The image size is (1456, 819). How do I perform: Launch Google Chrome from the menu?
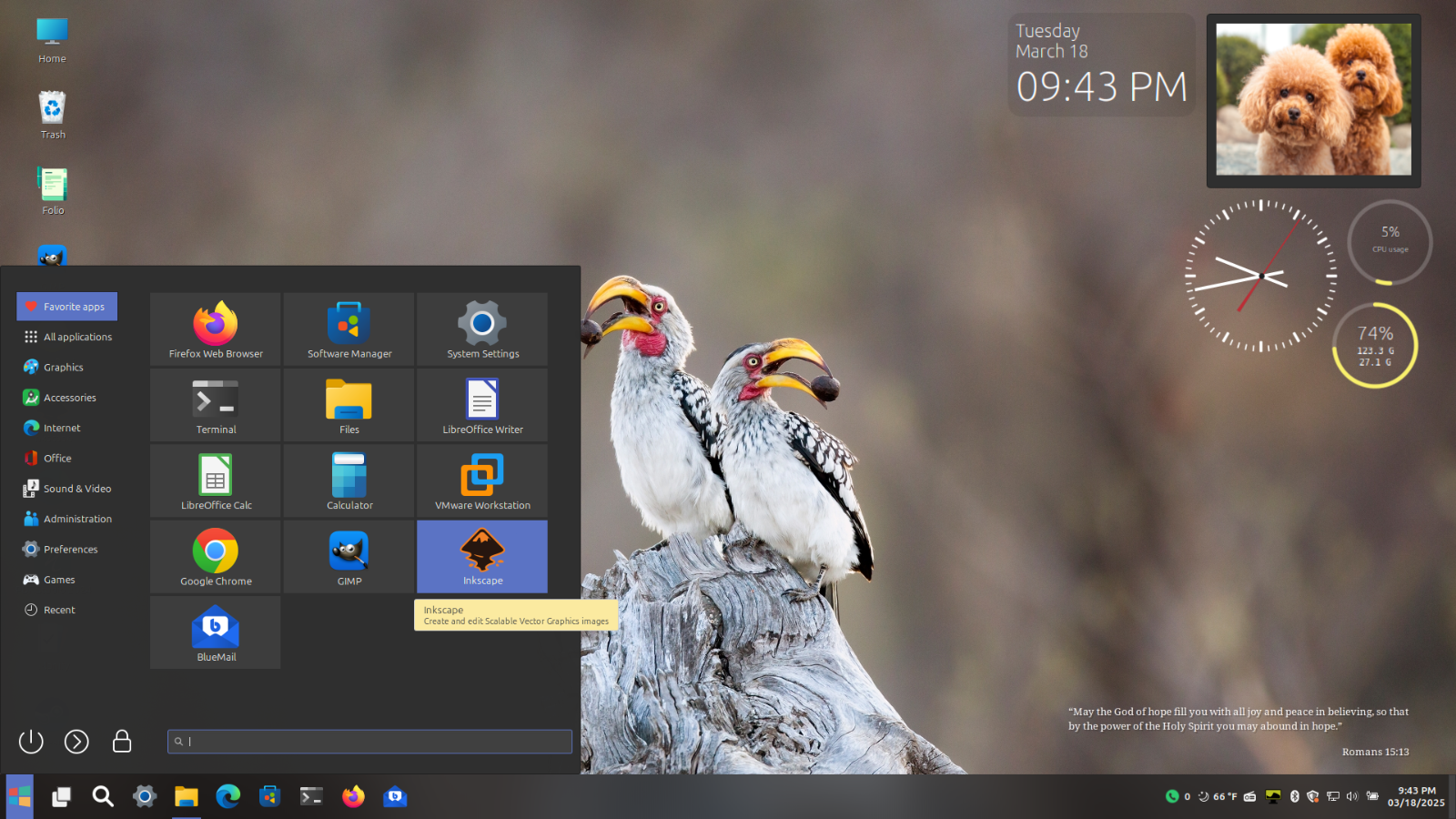(216, 556)
